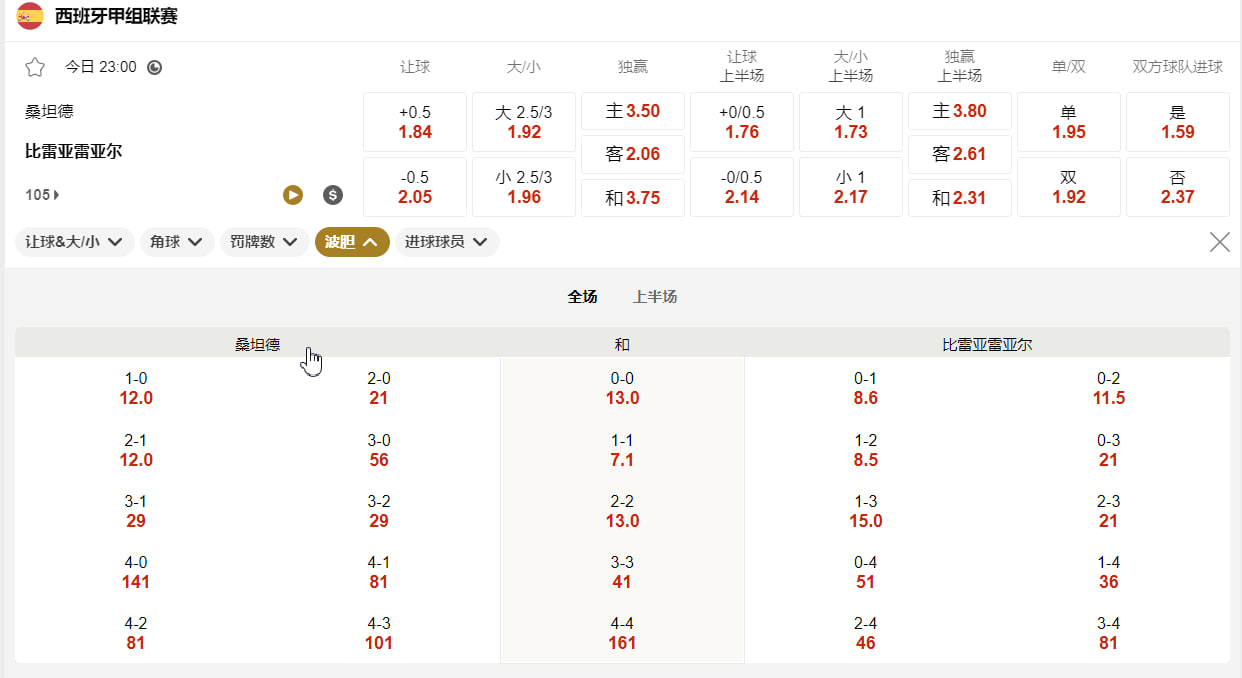Expand the 105 more markets arrow
This screenshot has width=1242, height=678.
[x=42, y=195]
